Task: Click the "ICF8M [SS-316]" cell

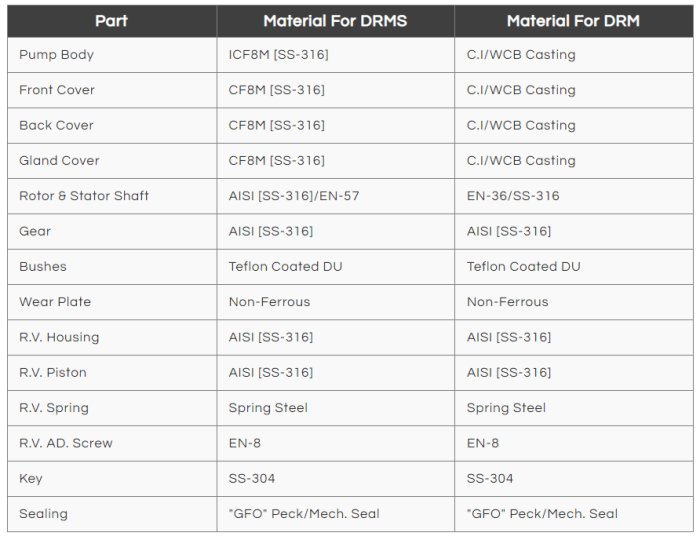Action: 278,55
